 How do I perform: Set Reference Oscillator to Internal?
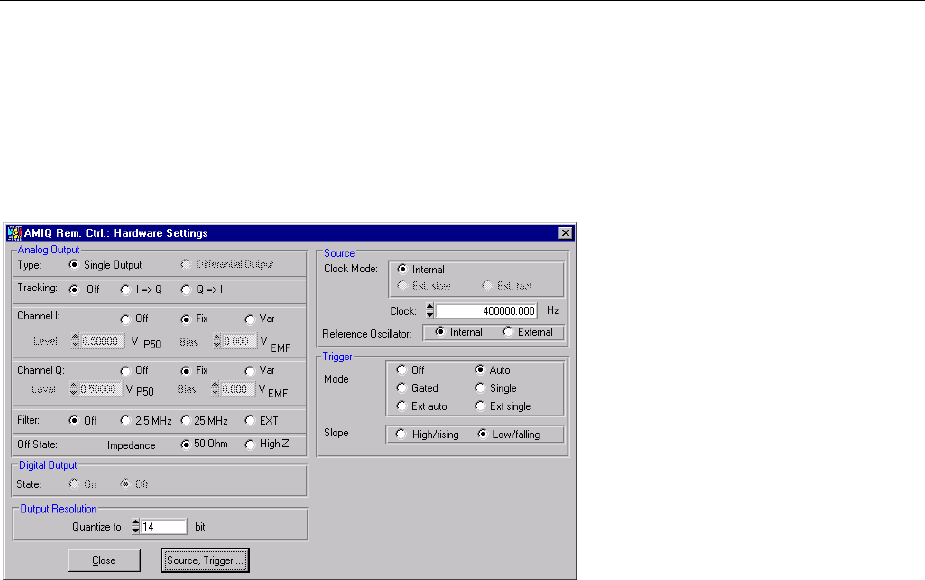440,333
